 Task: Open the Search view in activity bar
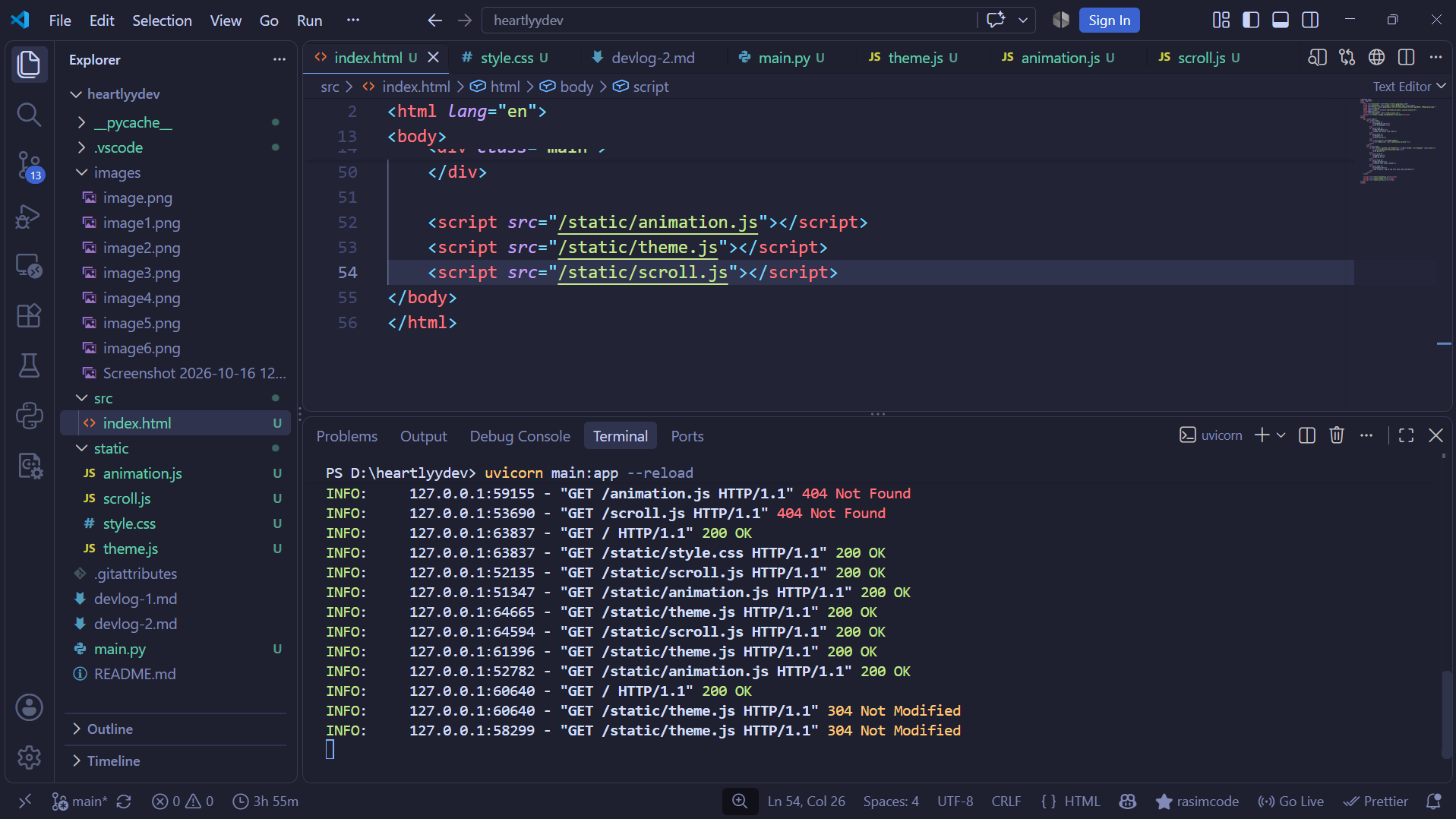click(29, 115)
